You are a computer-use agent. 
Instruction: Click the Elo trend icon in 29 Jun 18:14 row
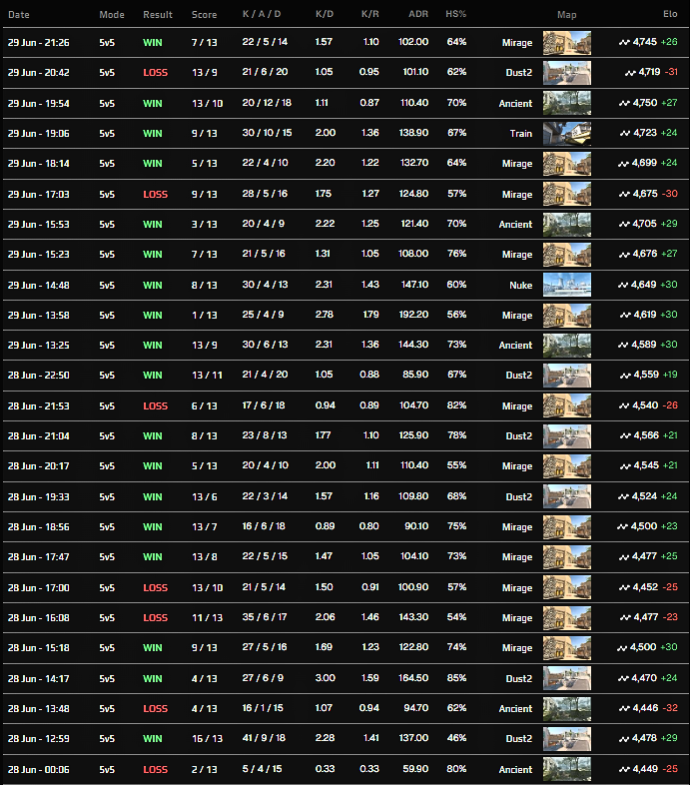[x=623, y=164]
